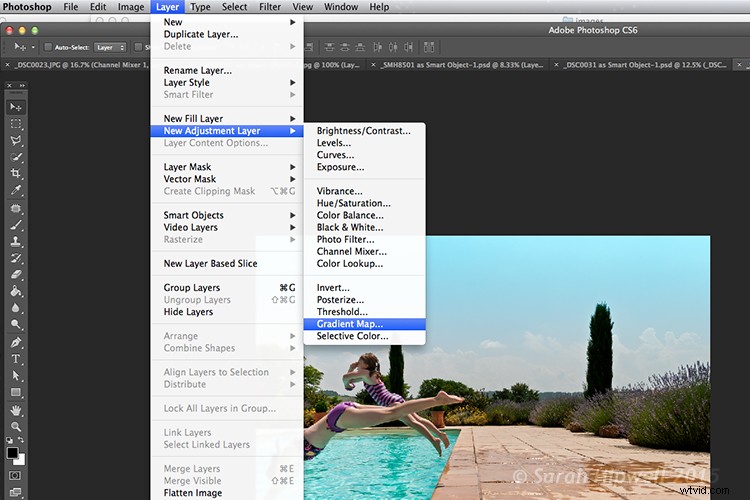Select the Spot Healing Brush tool
Viewport: 750px width, 500px height.
click(16, 209)
